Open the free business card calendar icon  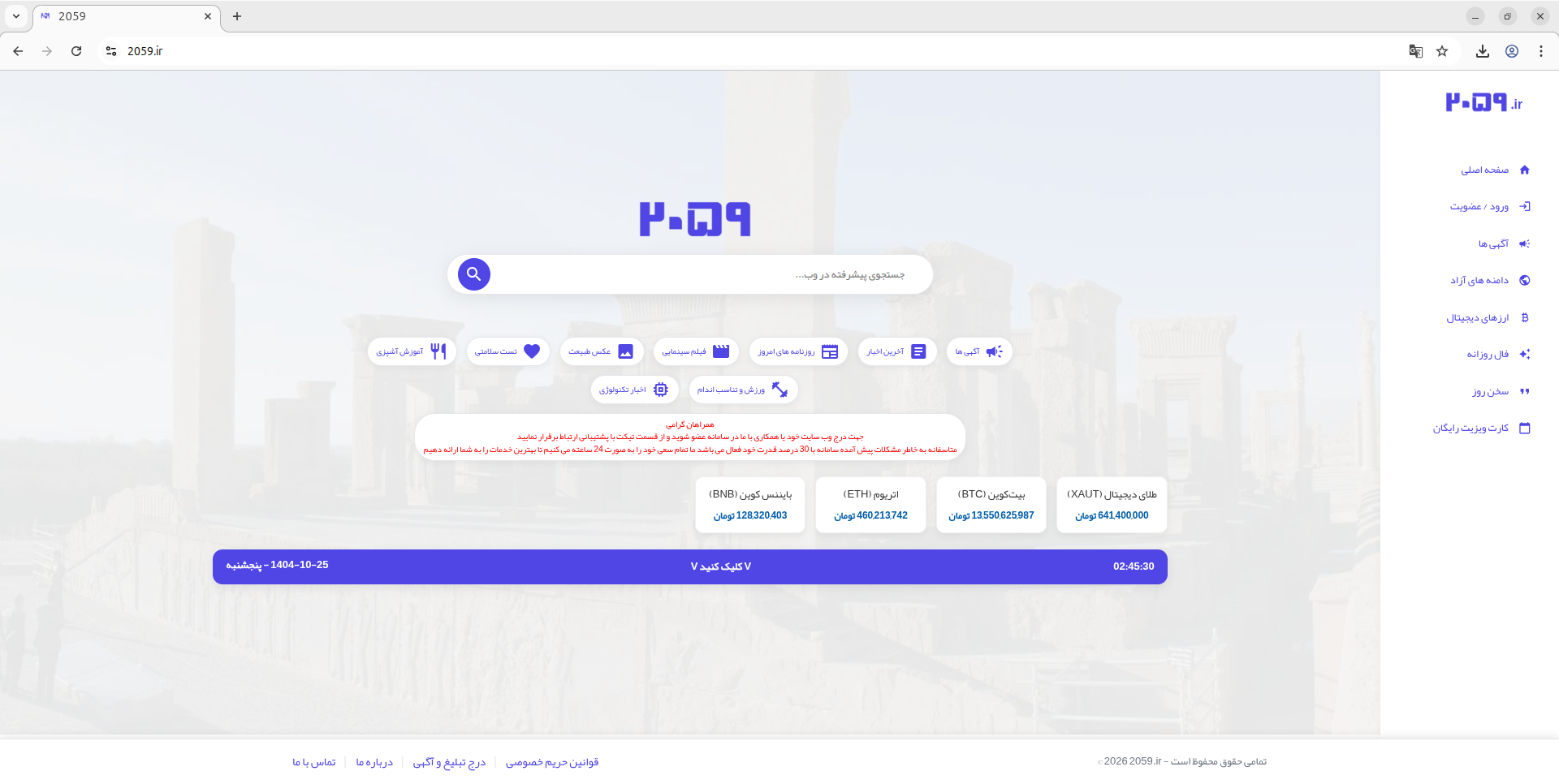pyautogui.click(x=1524, y=429)
